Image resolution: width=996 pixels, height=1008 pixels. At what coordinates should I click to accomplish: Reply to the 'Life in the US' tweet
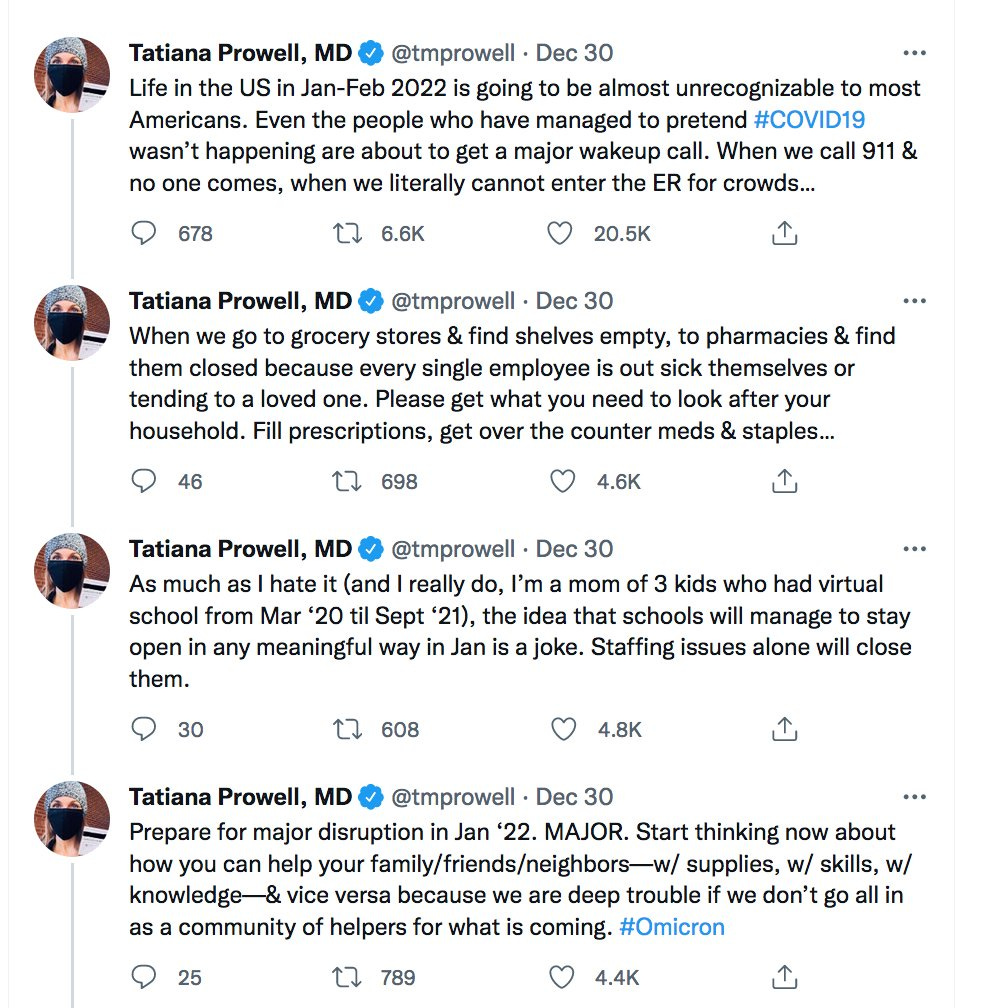point(145,233)
